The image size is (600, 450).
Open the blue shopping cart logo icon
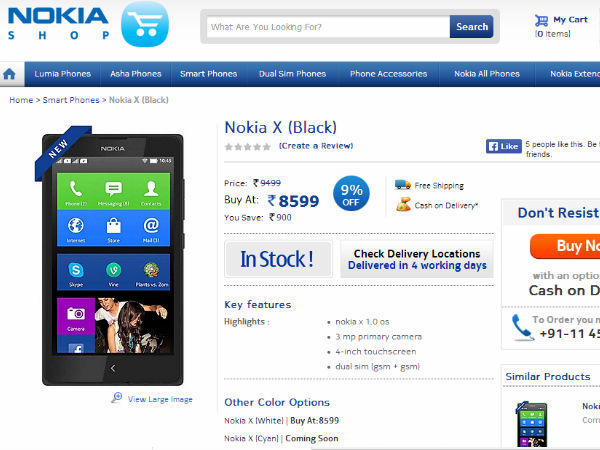(145, 24)
